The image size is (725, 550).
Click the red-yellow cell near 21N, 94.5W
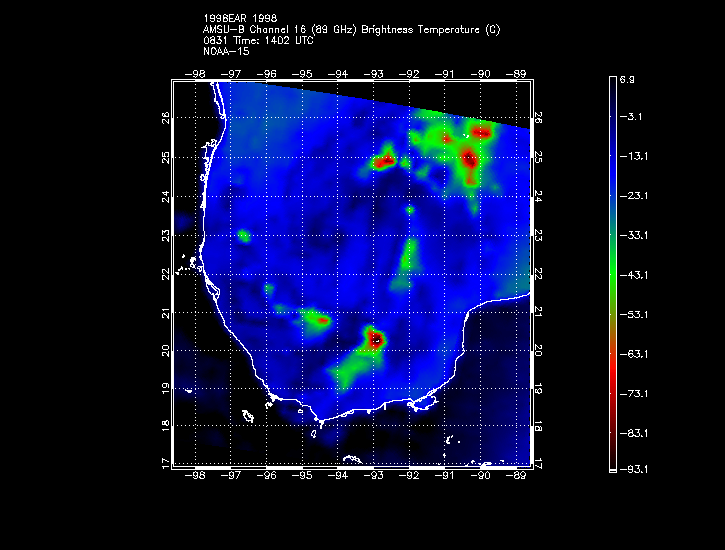(319, 321)
